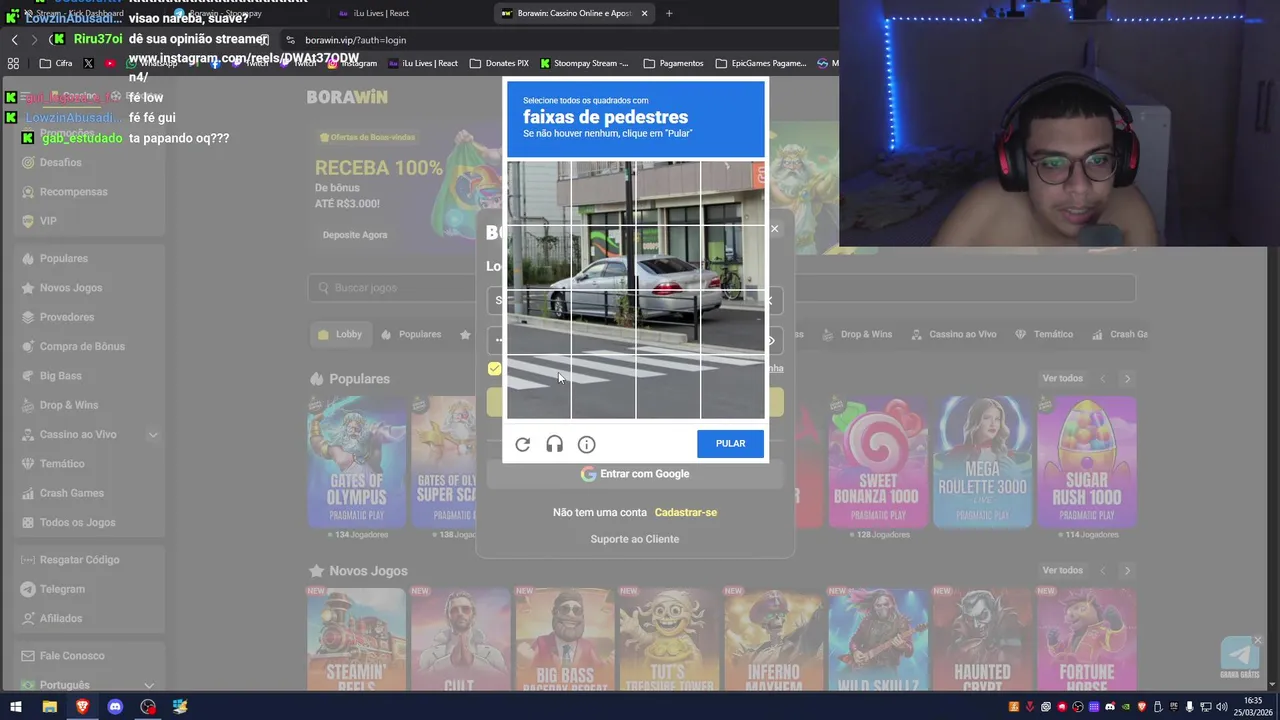1280x720 pixels.
Task: Open Suporte ao Cliente link
Action: pyautogui.click(x=634, y=539)
